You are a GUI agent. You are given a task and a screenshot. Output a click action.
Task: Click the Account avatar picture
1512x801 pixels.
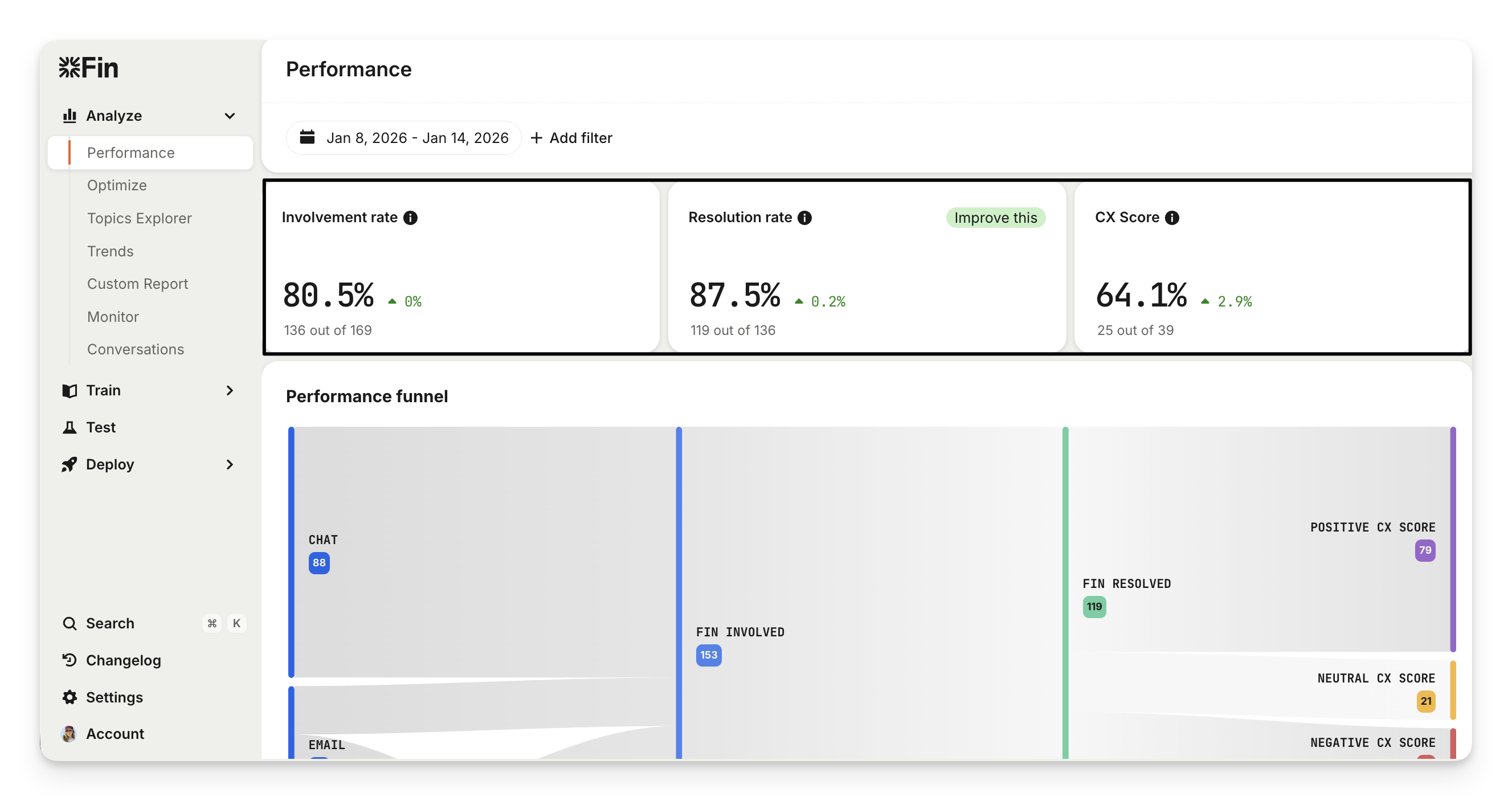tap(69, 734)
